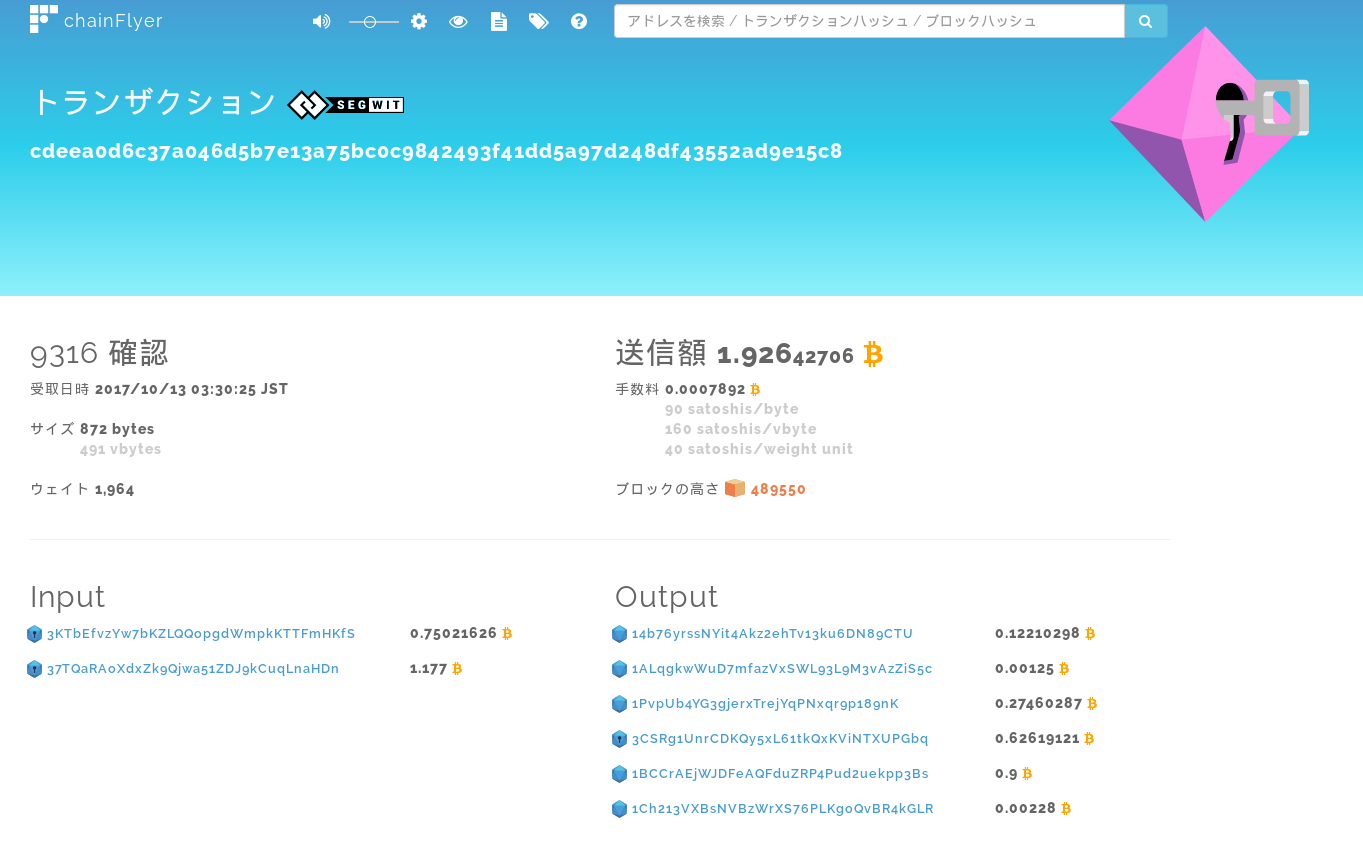This screenshot has height=856, width=1363.
Task: Click the tags icon in header
Action: (x=539, y=21)
